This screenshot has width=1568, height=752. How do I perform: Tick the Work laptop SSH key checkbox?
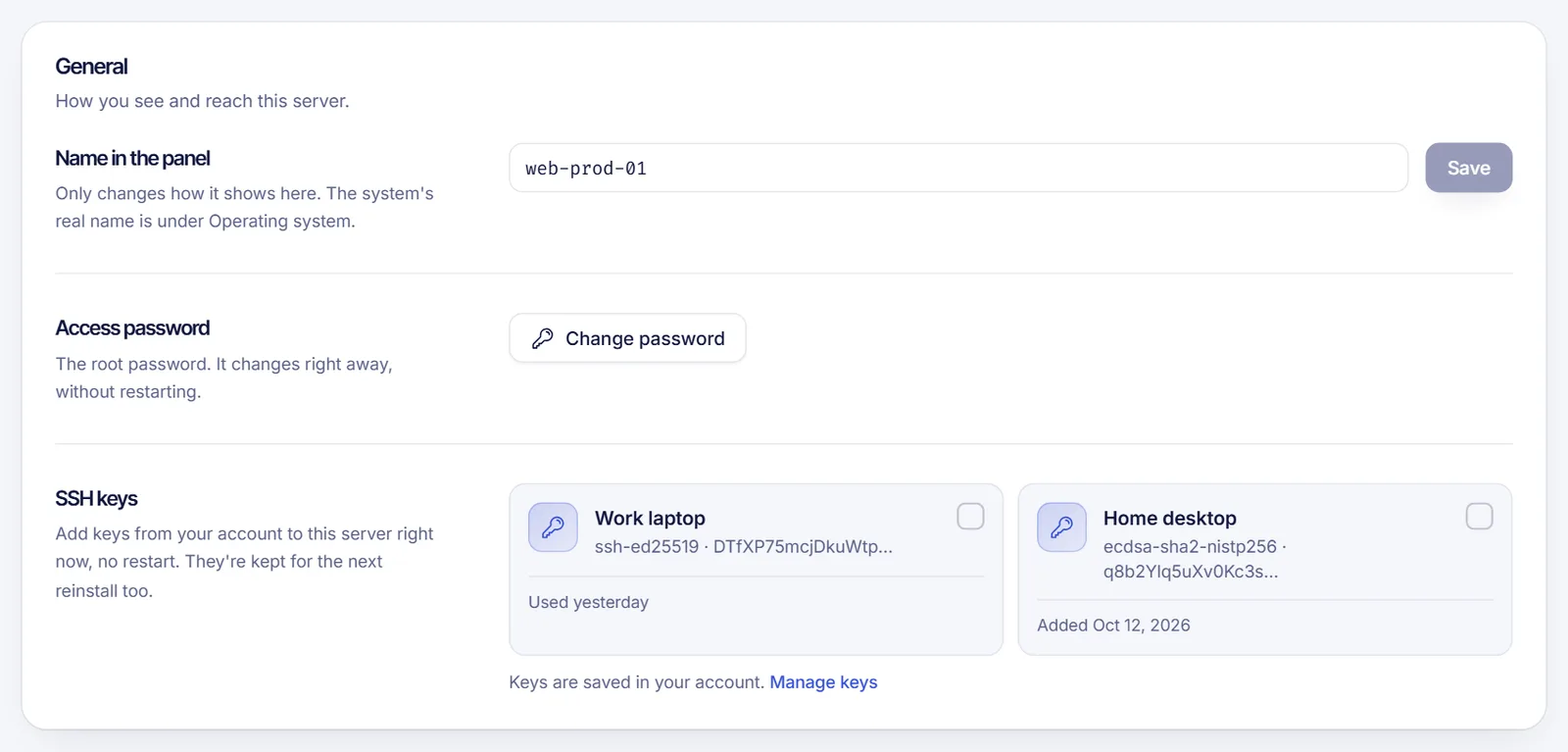click(x=970, y=517)
